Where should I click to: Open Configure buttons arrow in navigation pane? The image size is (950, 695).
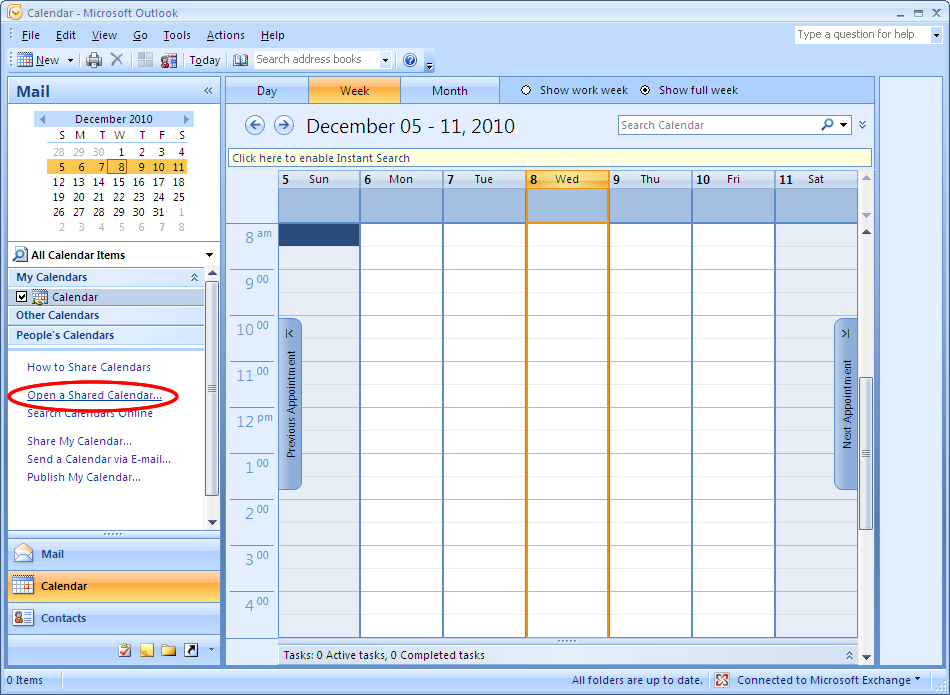[x=211, y=650]
